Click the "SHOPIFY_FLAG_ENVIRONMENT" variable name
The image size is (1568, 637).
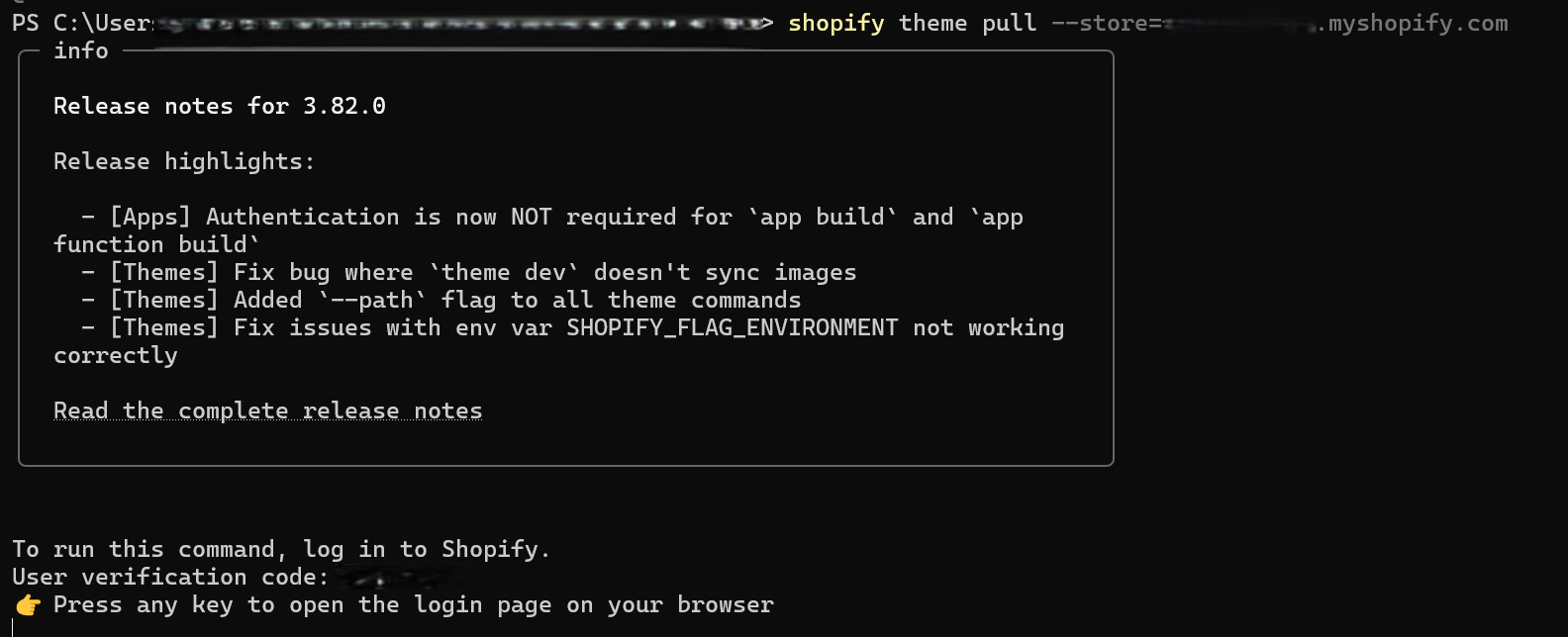pos(733,327)
